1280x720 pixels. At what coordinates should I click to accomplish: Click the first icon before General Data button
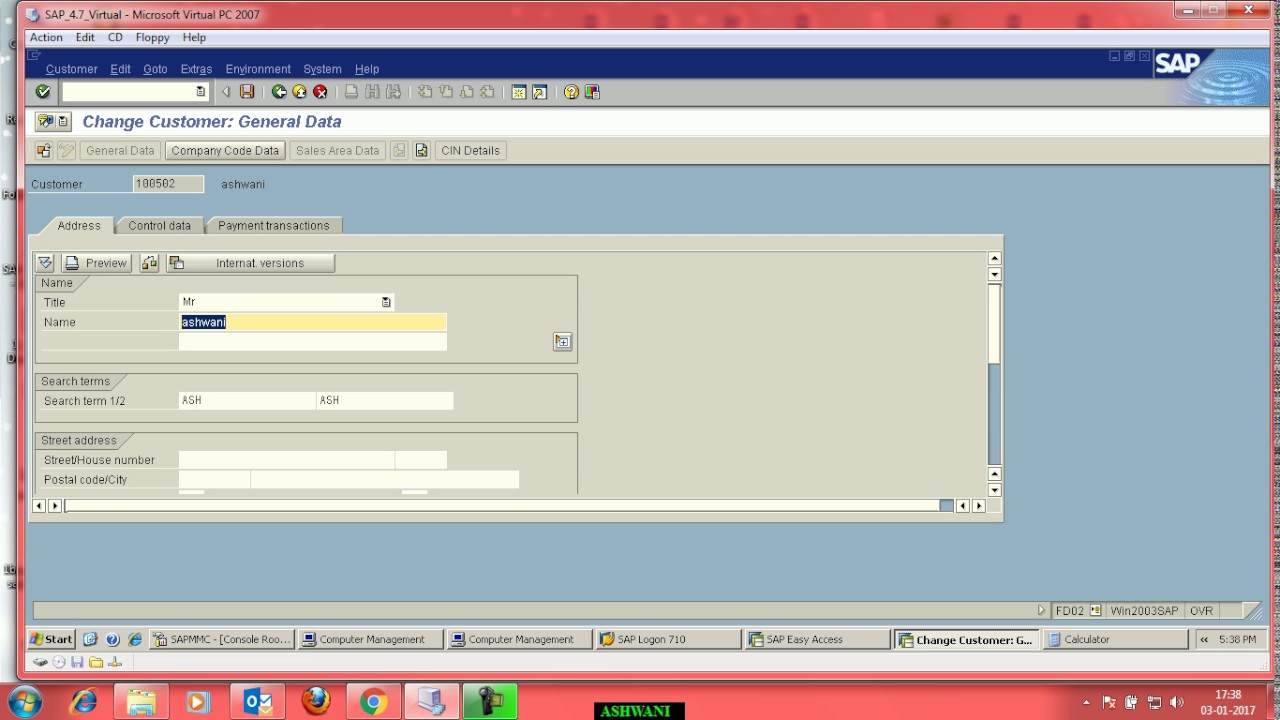point(43,151)
